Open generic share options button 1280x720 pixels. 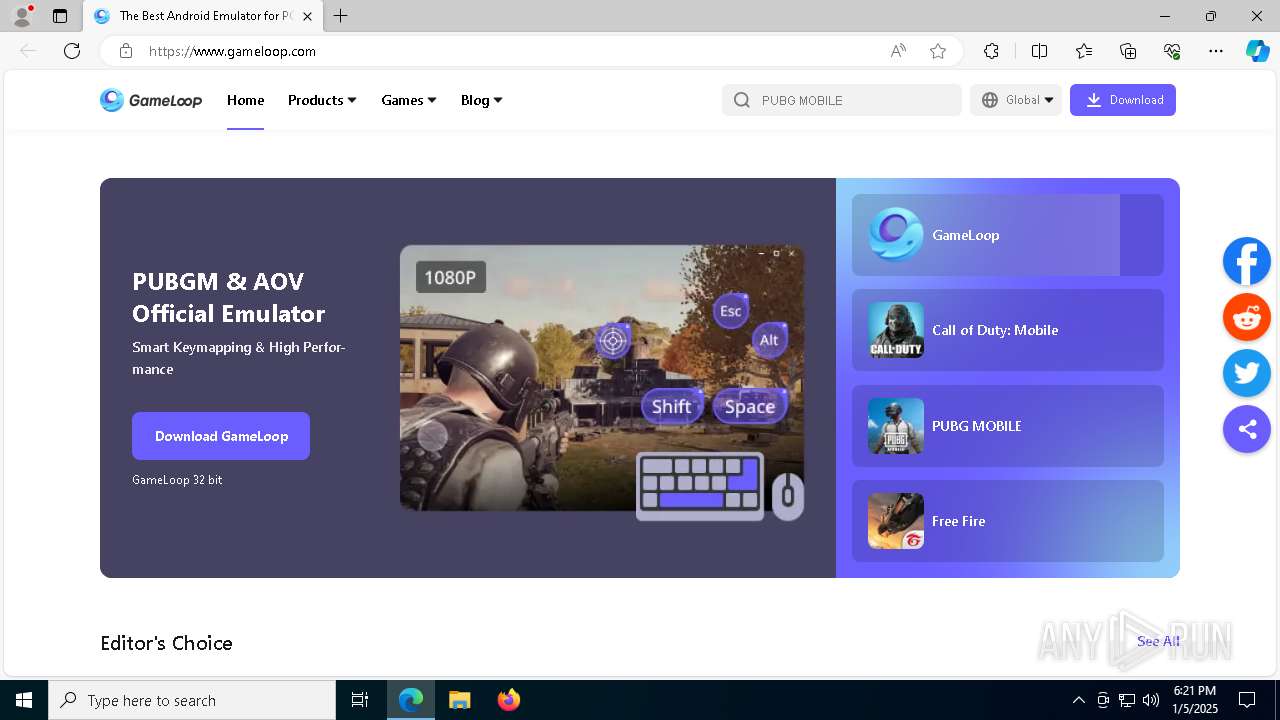coord(1247,429)
